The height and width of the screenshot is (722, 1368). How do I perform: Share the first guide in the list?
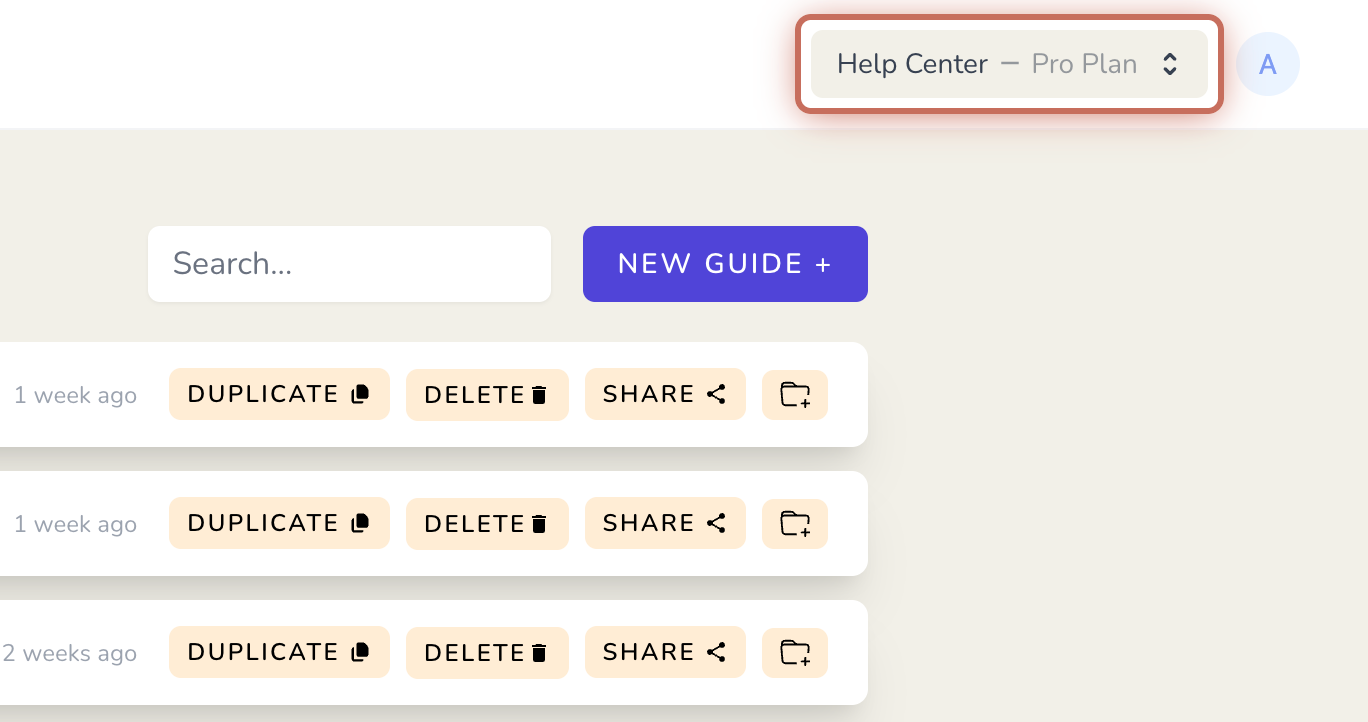pyautogui.click(x=665, y=394)
